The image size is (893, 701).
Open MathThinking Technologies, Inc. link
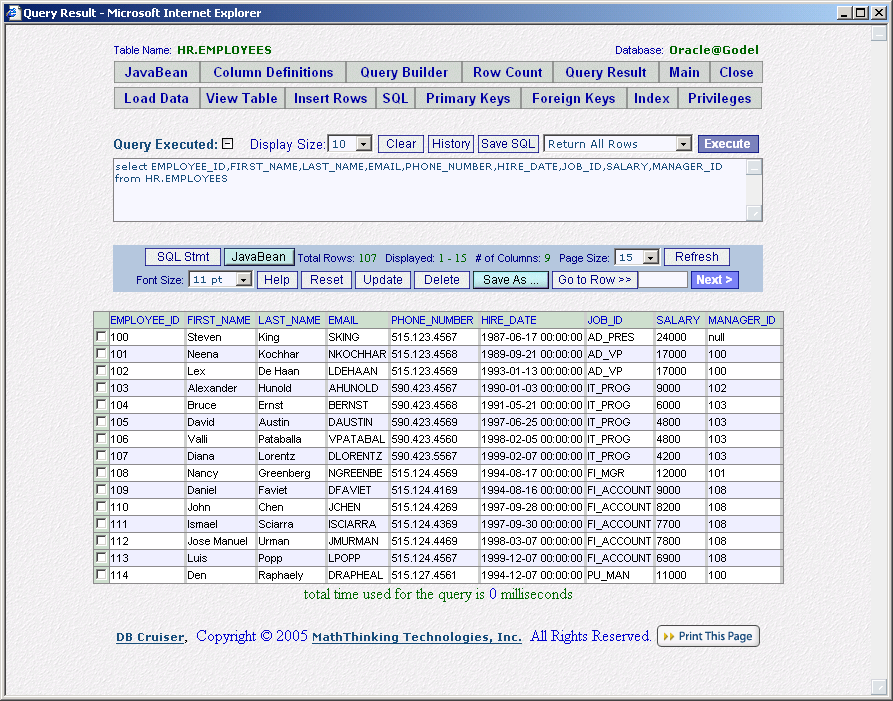pyautogui.click(x=417, y=637)
